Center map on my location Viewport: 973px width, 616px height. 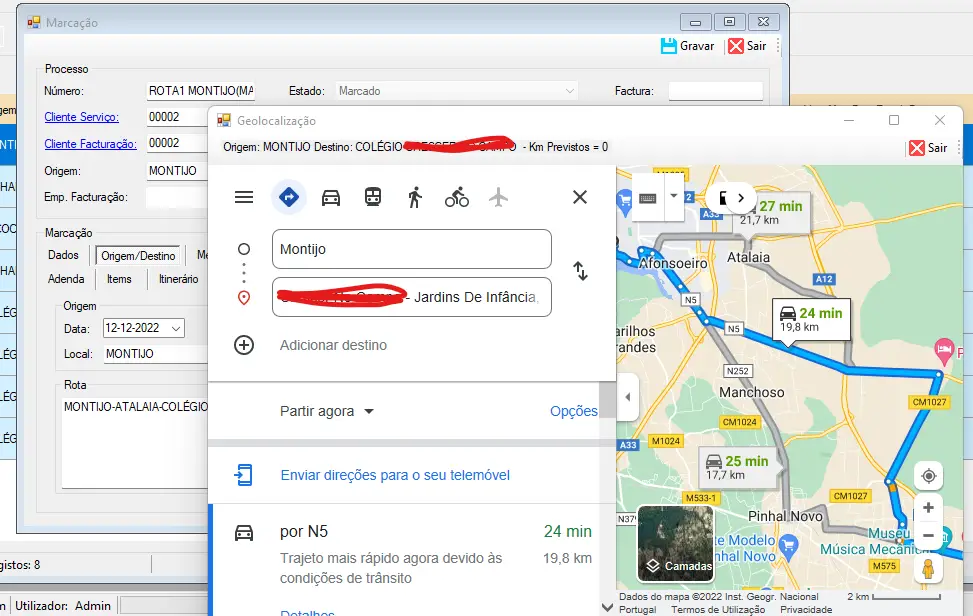coord(929,476)
